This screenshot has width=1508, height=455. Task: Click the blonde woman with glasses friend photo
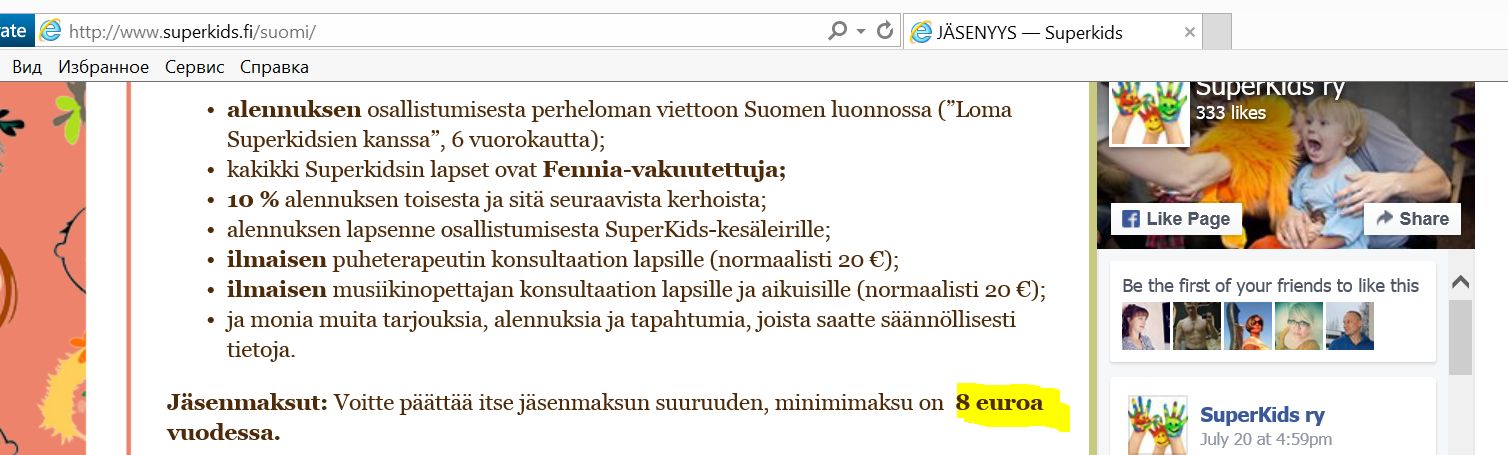(1298, 326)
